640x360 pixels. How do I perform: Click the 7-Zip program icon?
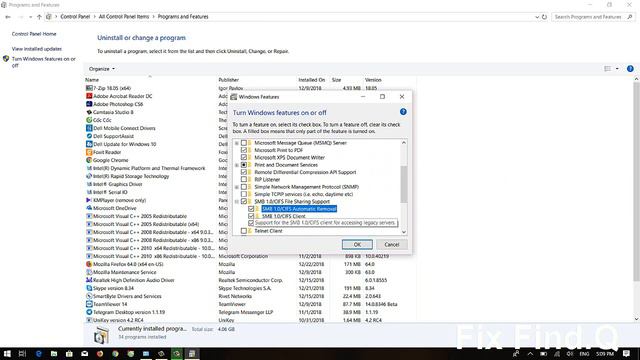pyautogui.click(x=89, y=88)
